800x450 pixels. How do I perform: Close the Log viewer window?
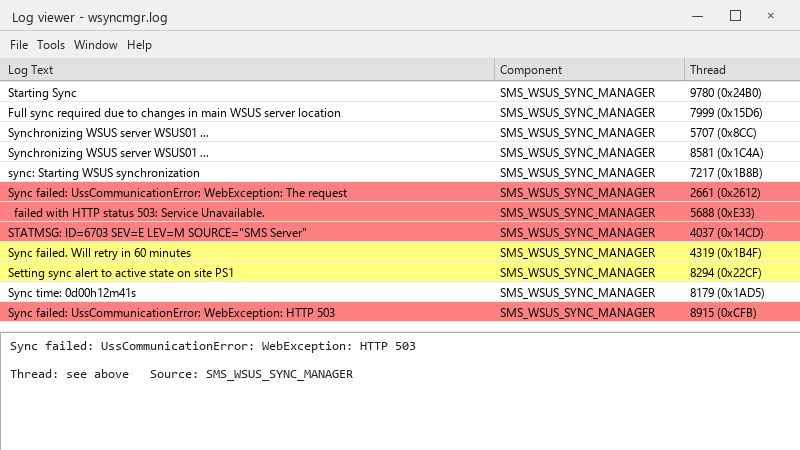(771, 16)
